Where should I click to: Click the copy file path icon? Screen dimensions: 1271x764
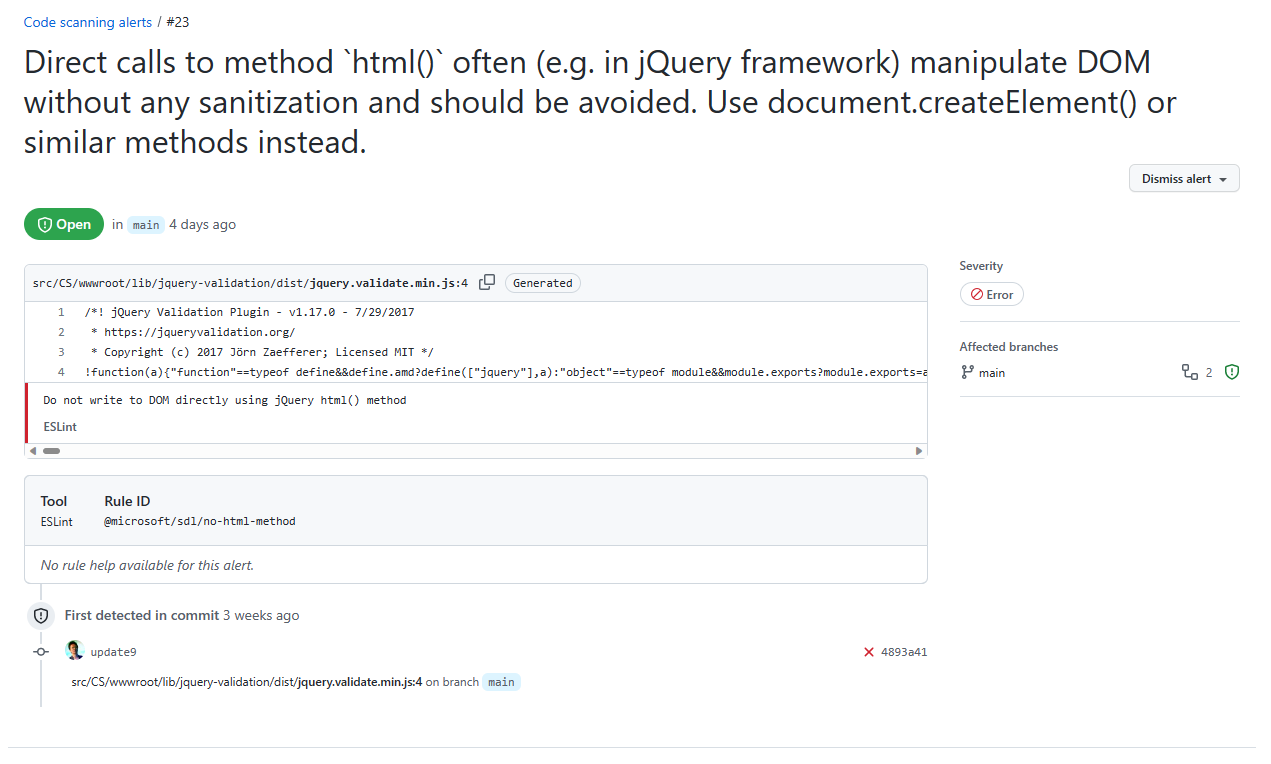487,282
